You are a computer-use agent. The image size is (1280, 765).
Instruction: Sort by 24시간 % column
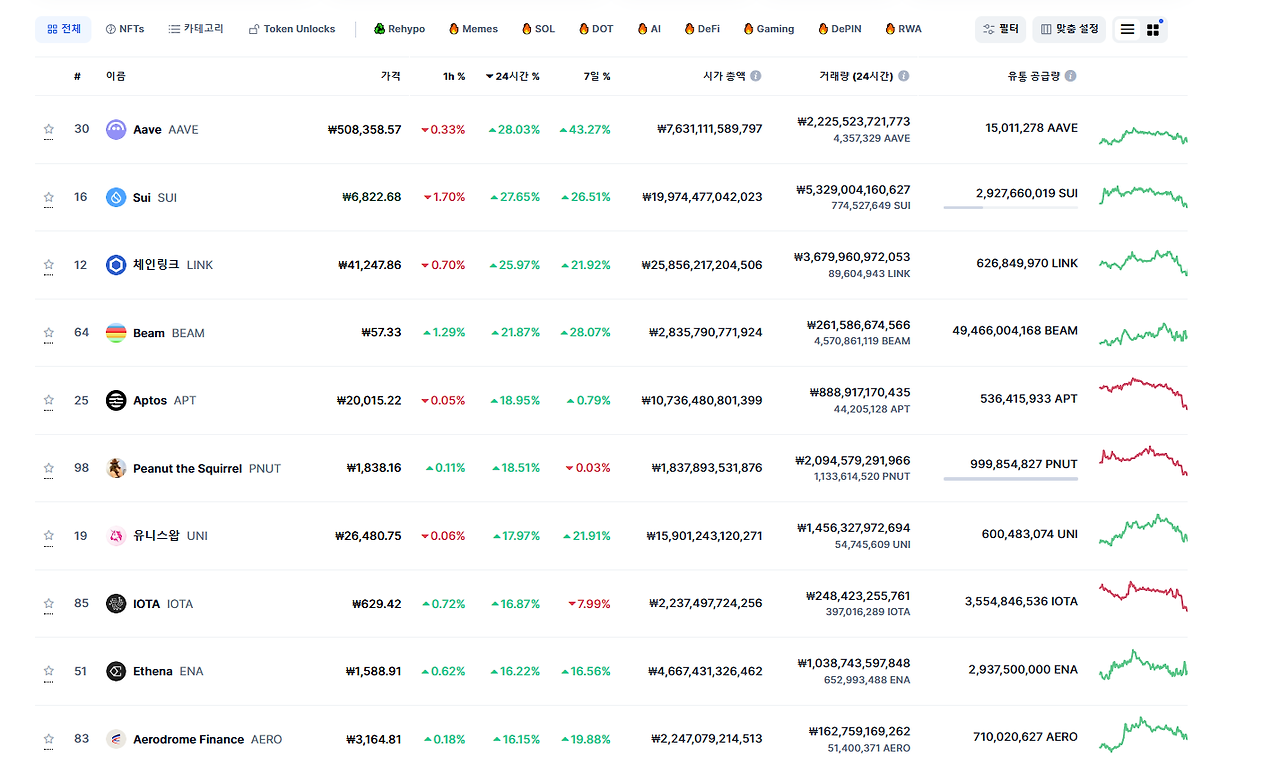pos(513,76)
